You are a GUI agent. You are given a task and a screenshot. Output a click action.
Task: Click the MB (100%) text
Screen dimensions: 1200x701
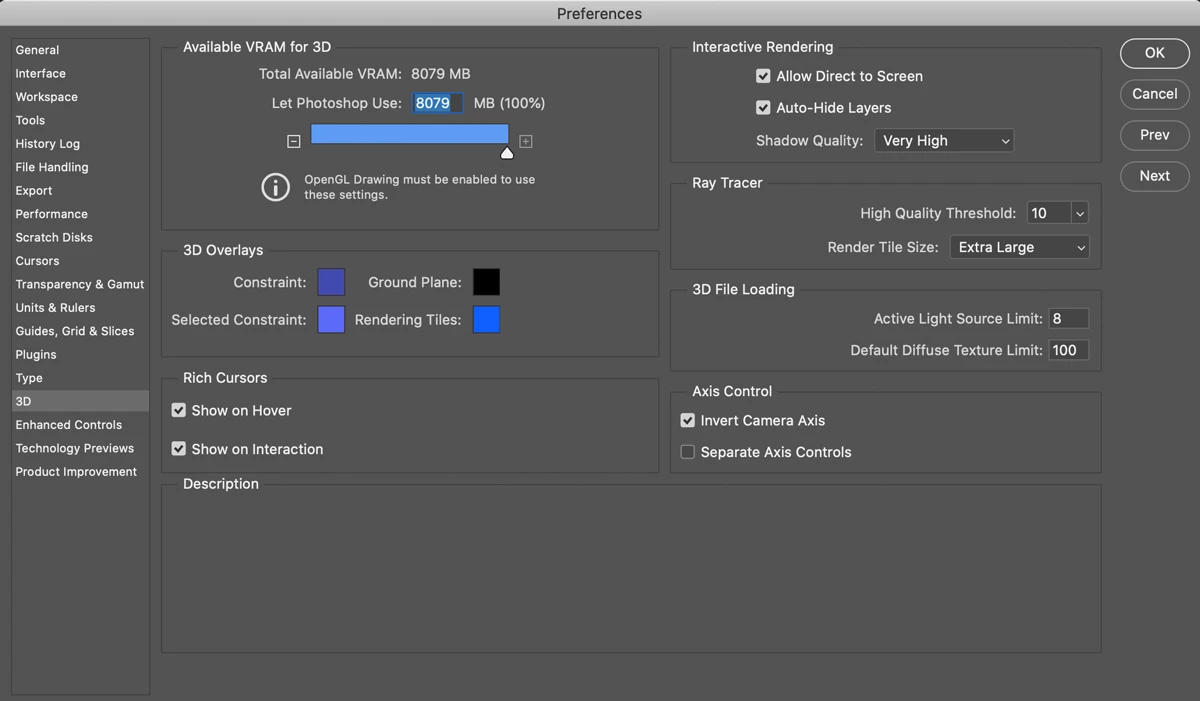coord(510,103)
